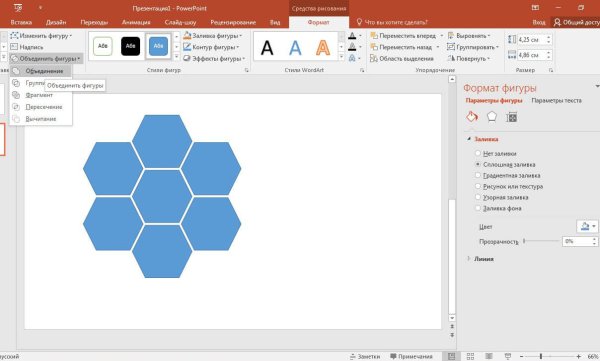Apply orange outlined WordArt style
Screen dimensions: 600x361
[323, 48]
